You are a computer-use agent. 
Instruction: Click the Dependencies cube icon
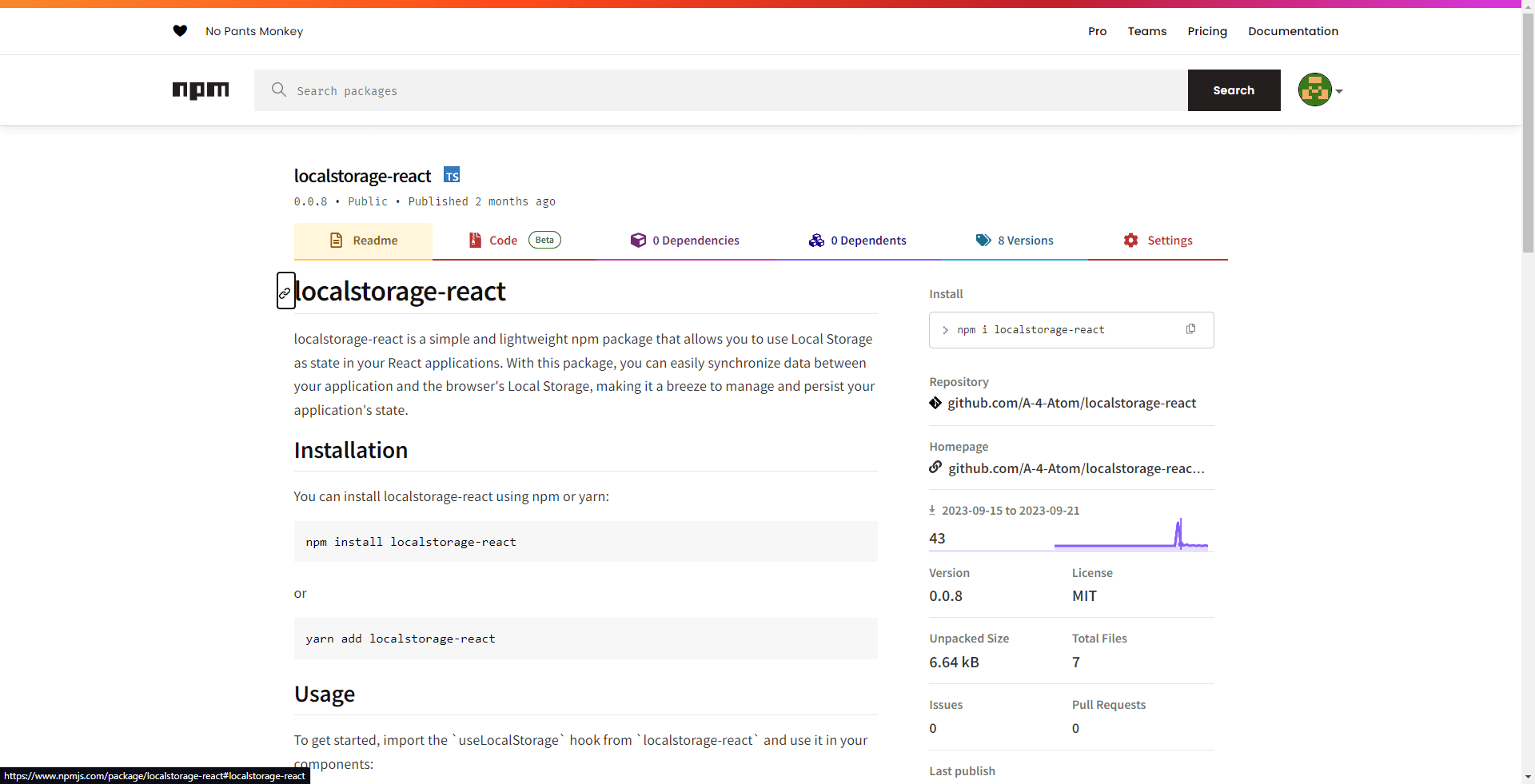pos(638,240)
